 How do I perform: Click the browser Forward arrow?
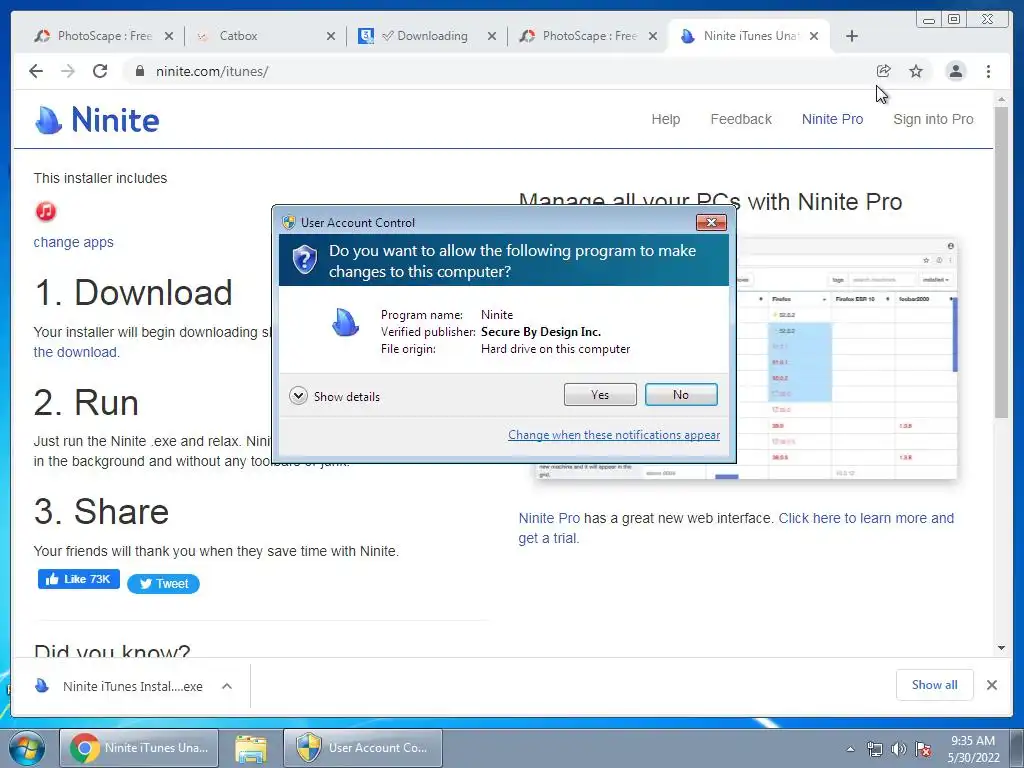pos(68,71)
